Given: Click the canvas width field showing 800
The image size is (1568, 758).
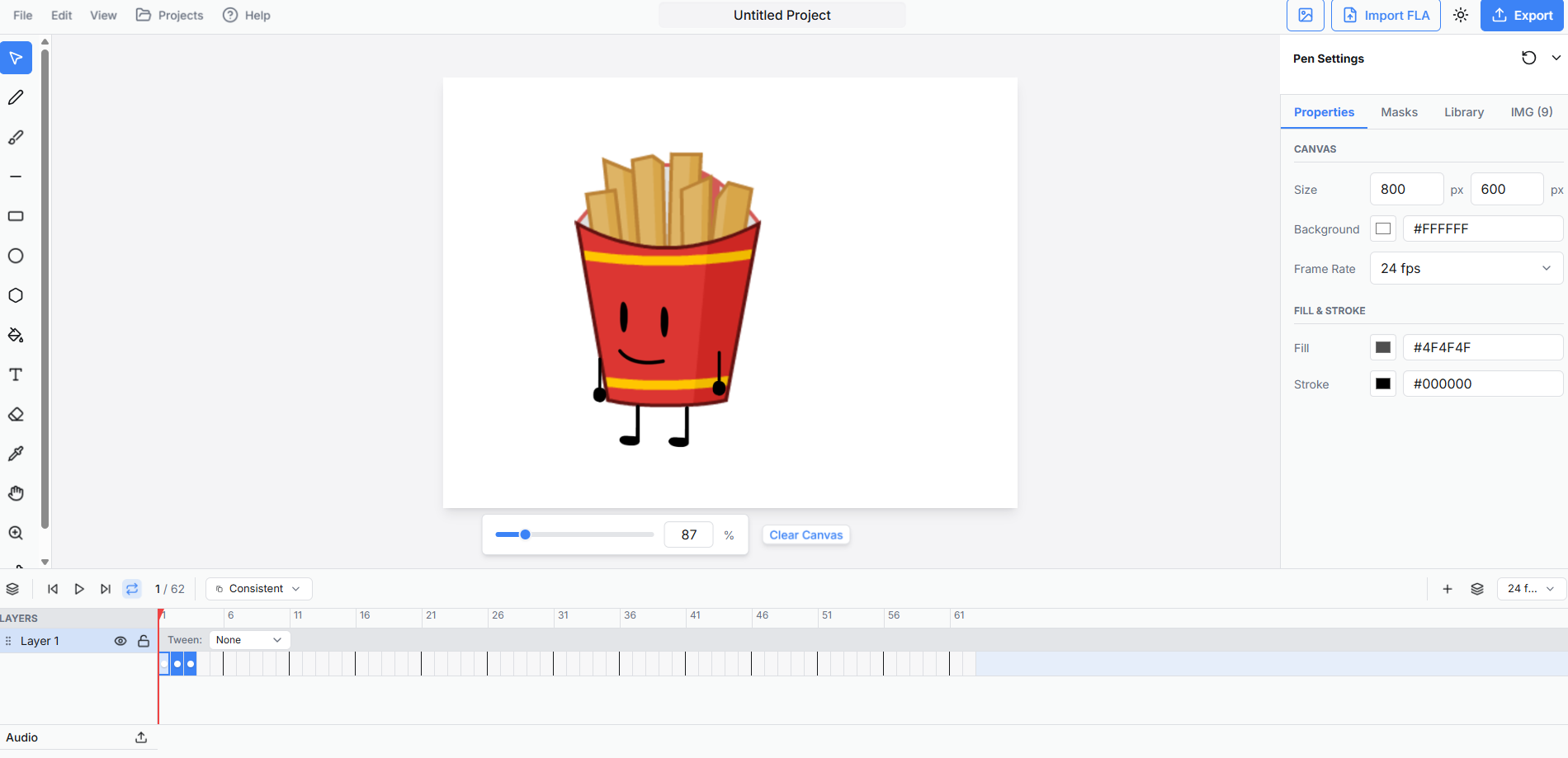Looking at the screenshot, I should (x=1406, y=189).
